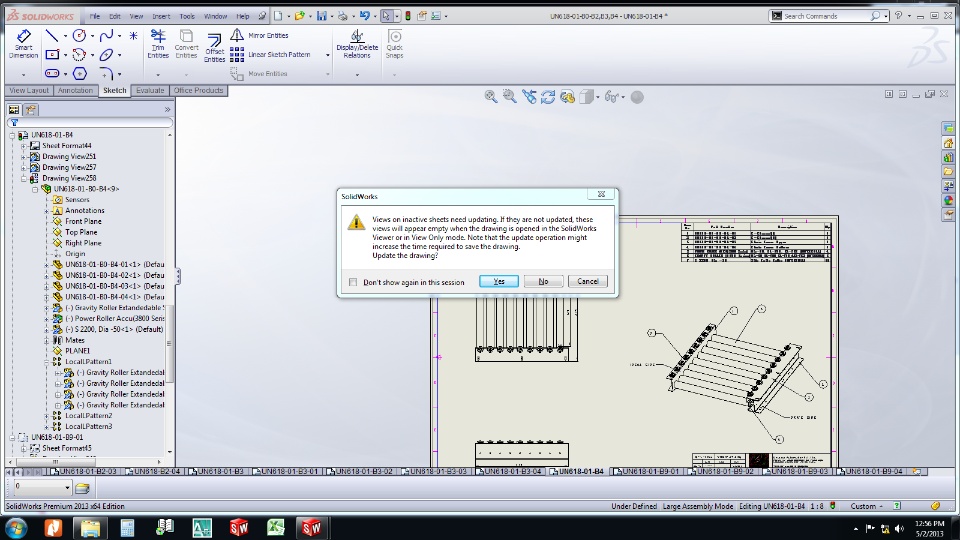960x540 pixels.
Task: Open File Explorer from the taskbar
Action: click(90, 527)
